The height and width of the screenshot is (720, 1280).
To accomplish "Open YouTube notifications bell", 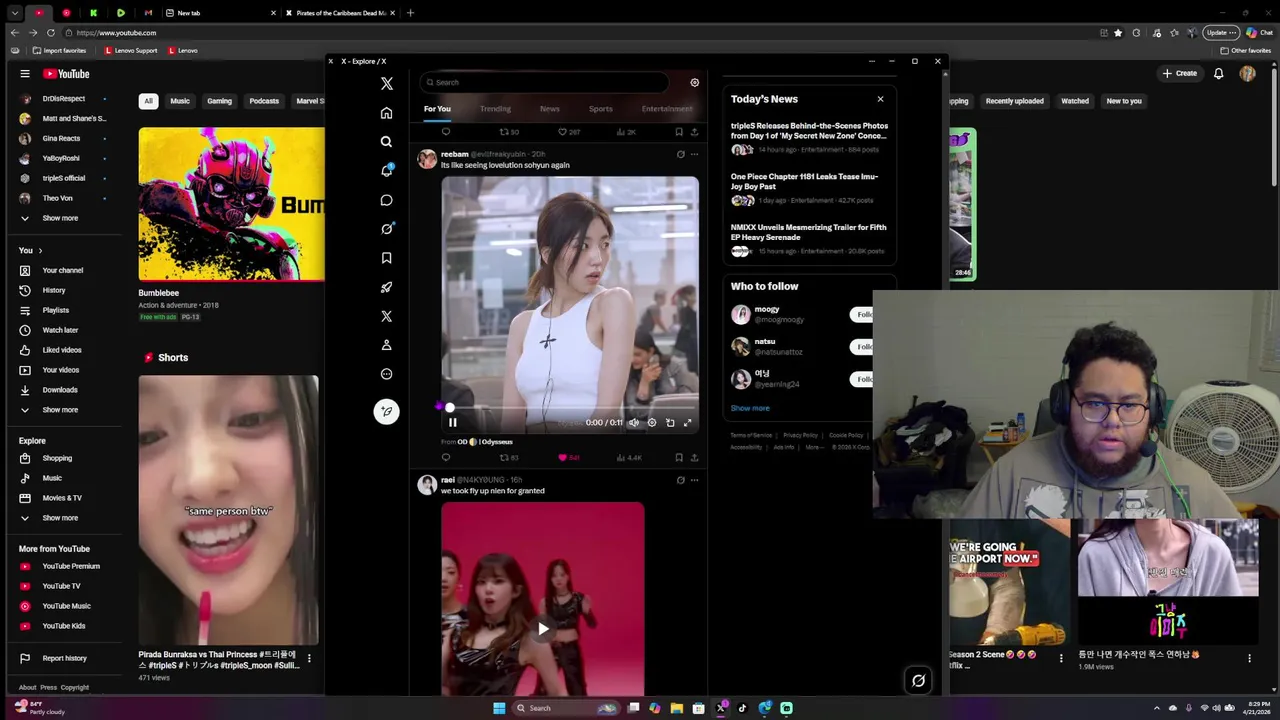I will (x=1219, y=74).
